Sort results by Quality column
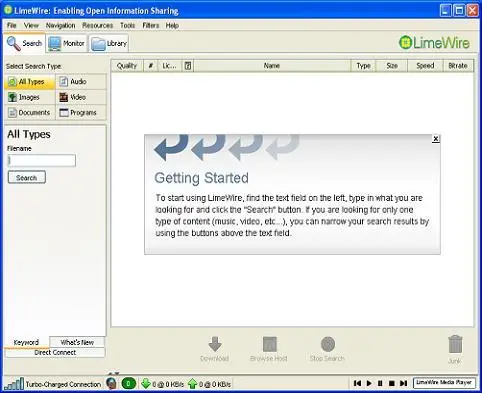 pyautogui.click(x=127, y=66)
